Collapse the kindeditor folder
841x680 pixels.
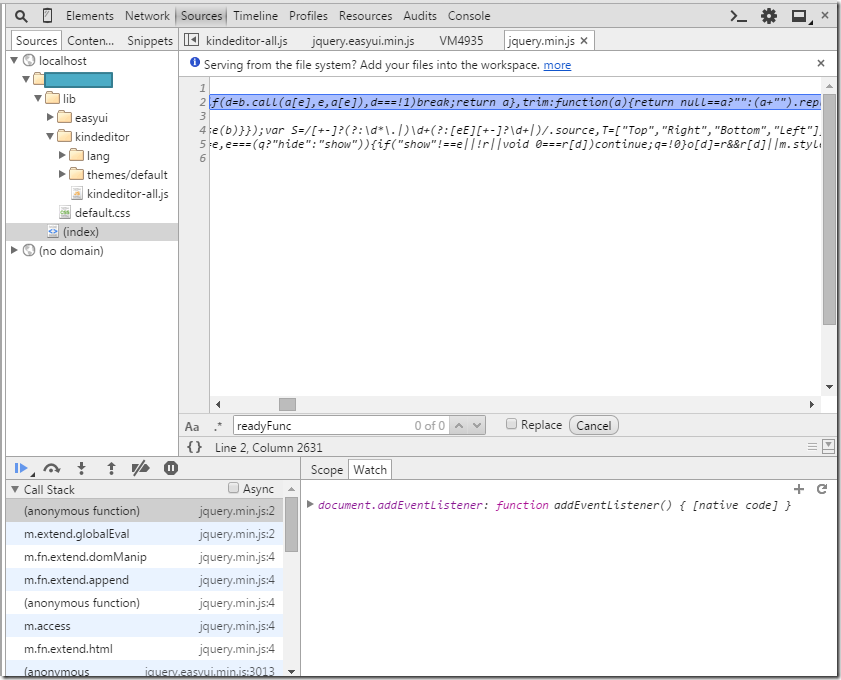51,137
